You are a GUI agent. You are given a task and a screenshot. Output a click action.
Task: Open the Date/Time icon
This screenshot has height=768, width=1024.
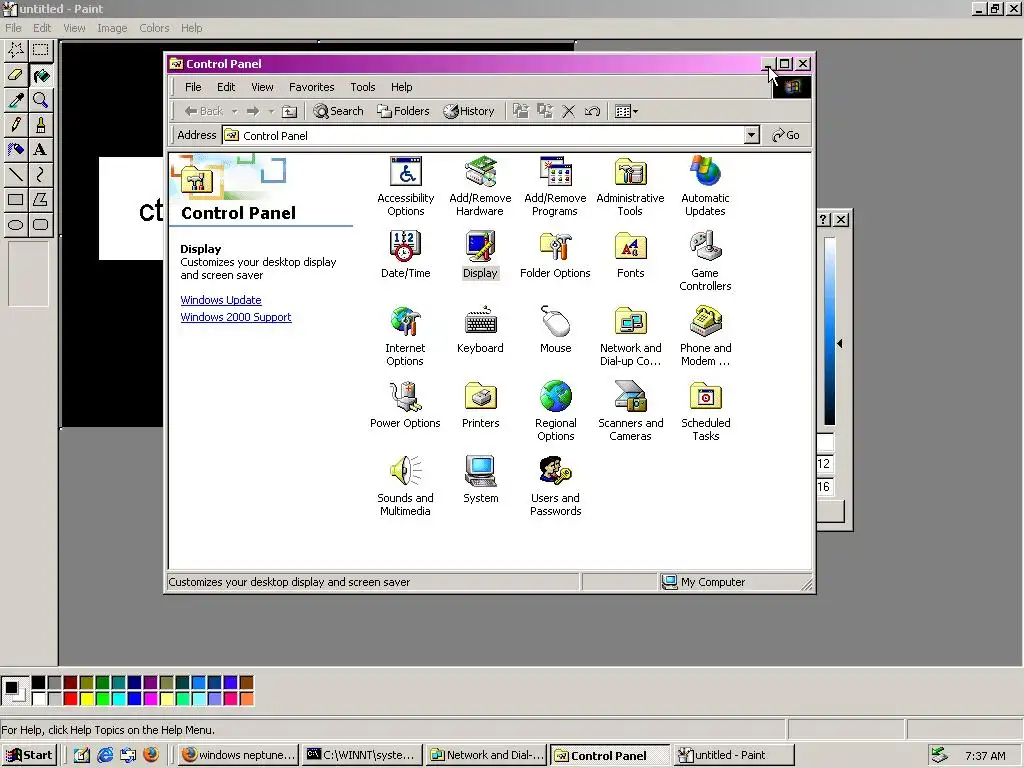pos(406,255)
